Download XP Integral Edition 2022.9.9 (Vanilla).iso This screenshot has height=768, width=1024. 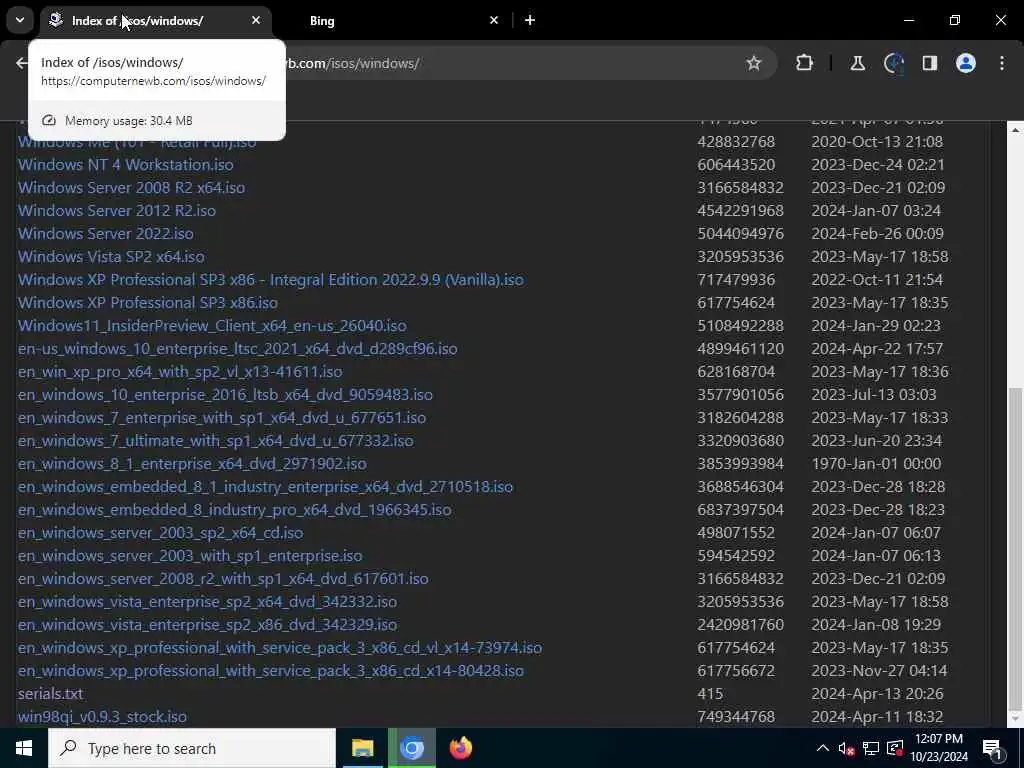pyautogui.click(x=270, y=280)
